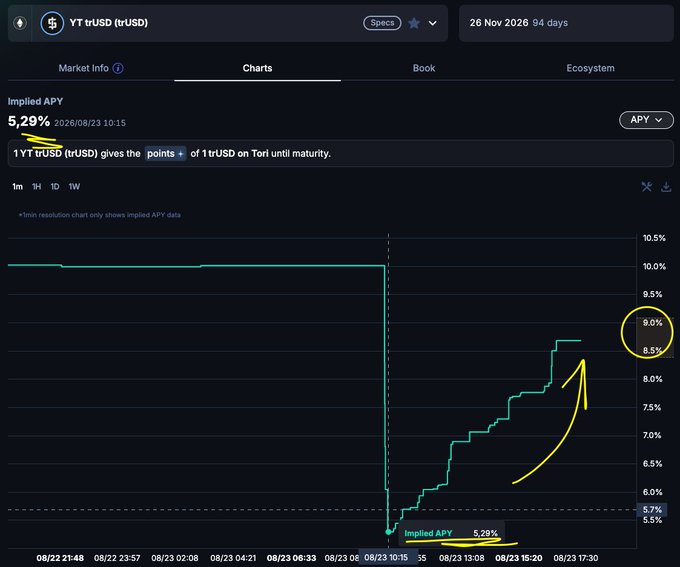The width and height of the screenshot is (680, 567).
Task: Click the 94 days remaining text
Action: 550,23
